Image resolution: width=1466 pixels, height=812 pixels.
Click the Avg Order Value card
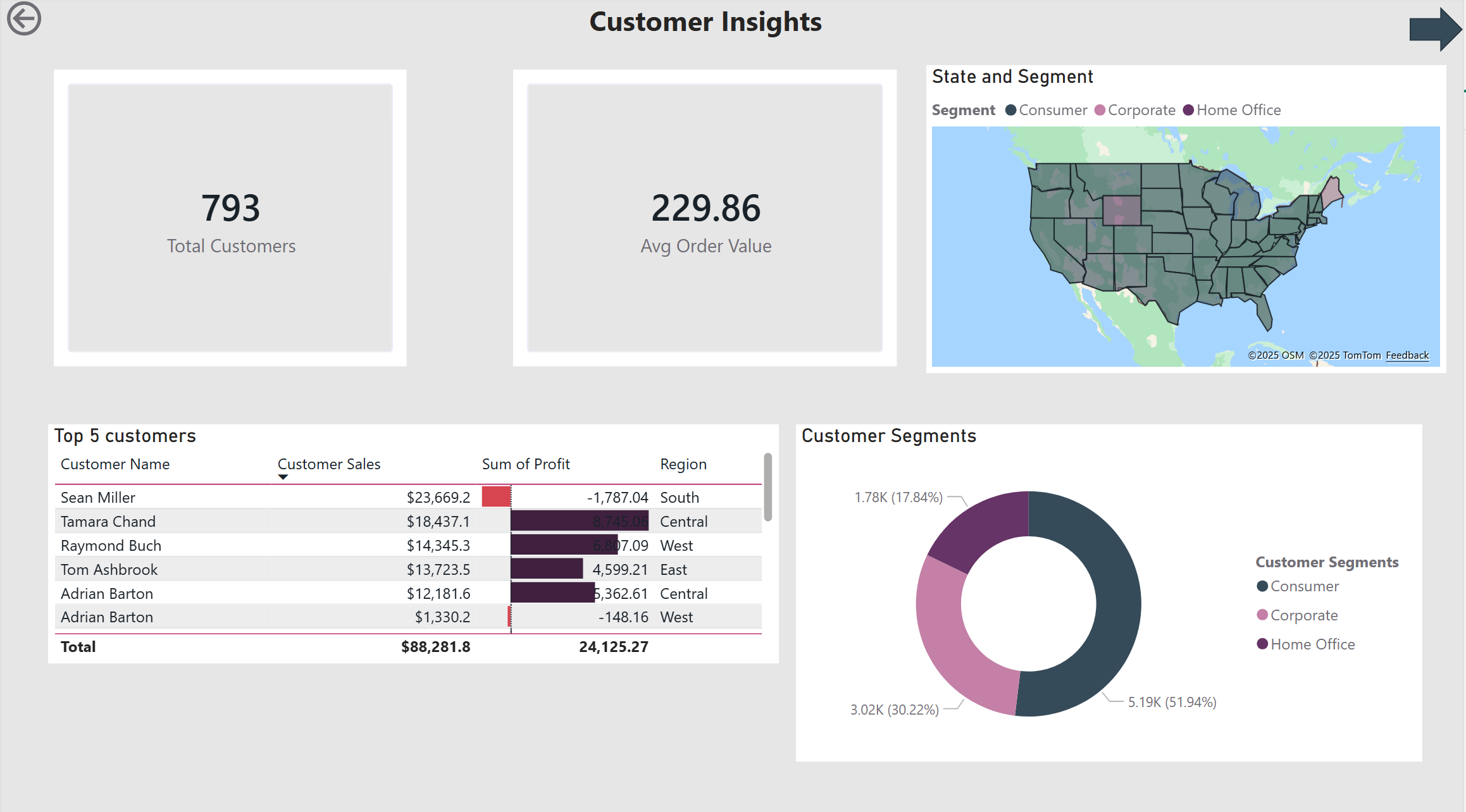[x=705, y=218]
